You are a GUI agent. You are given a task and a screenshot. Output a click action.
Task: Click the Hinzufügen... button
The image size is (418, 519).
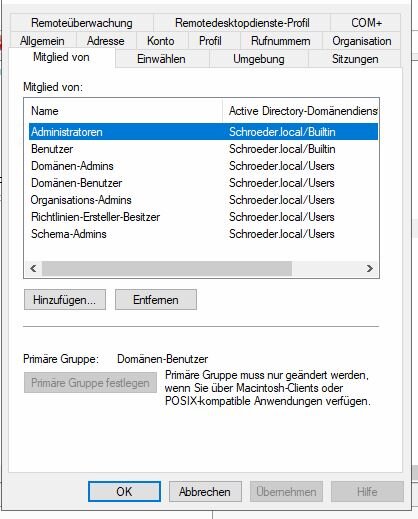pos(65,300)
